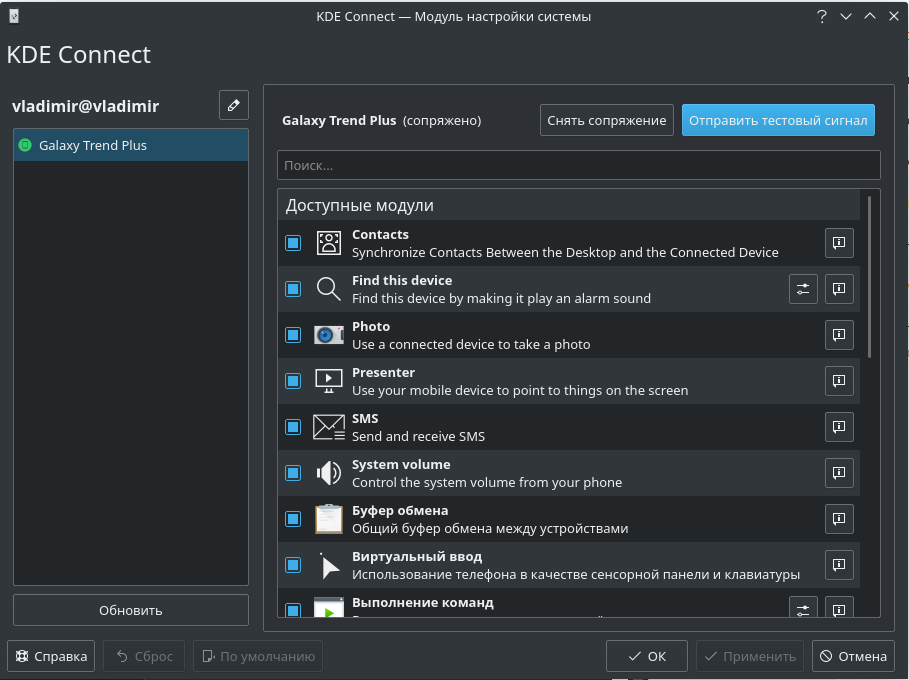Open the title bar dropdown arrow

pos(845,16)
